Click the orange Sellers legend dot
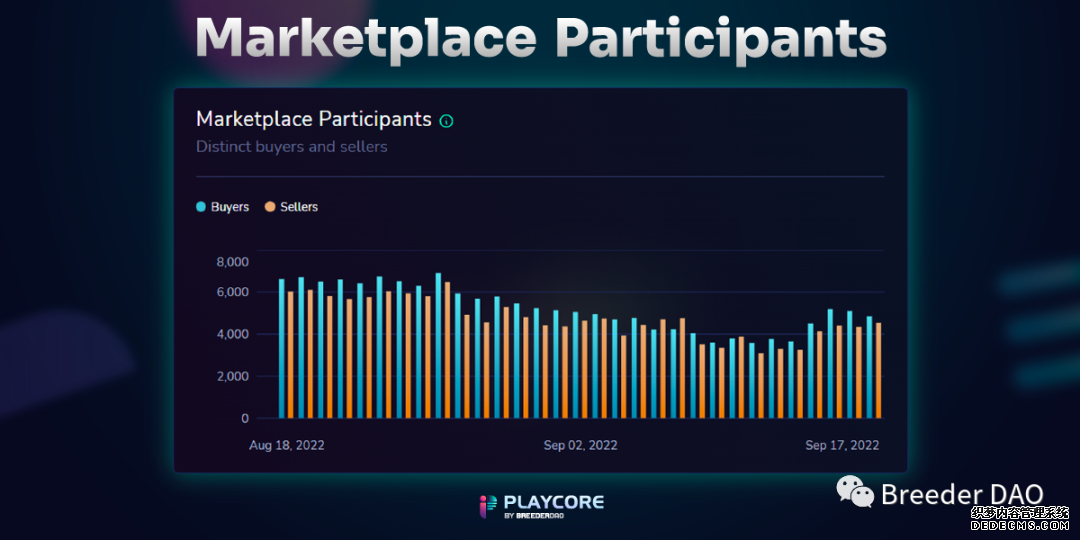1080x540 pixels. pos(269,207)
